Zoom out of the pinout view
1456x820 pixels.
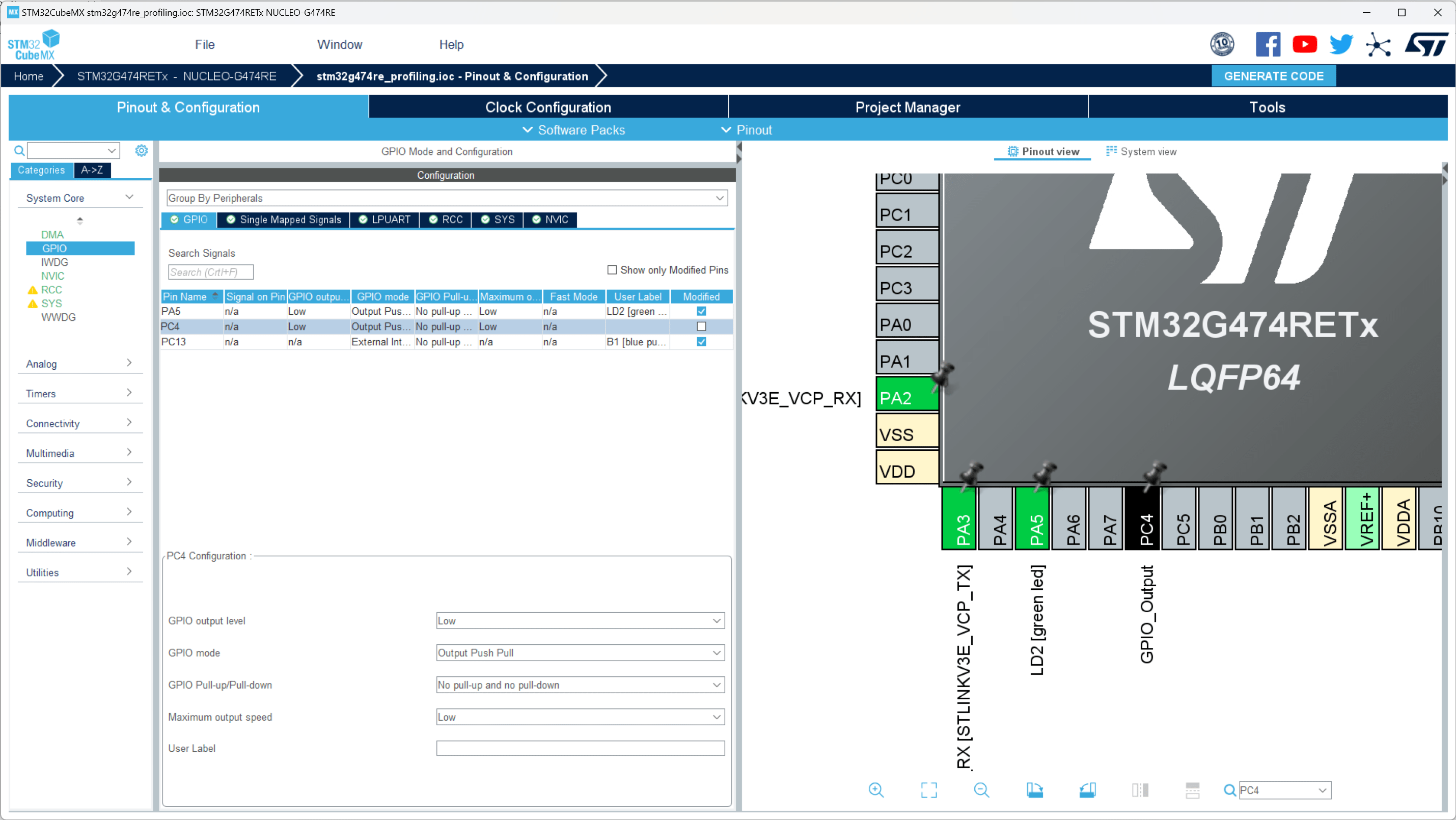982,790
